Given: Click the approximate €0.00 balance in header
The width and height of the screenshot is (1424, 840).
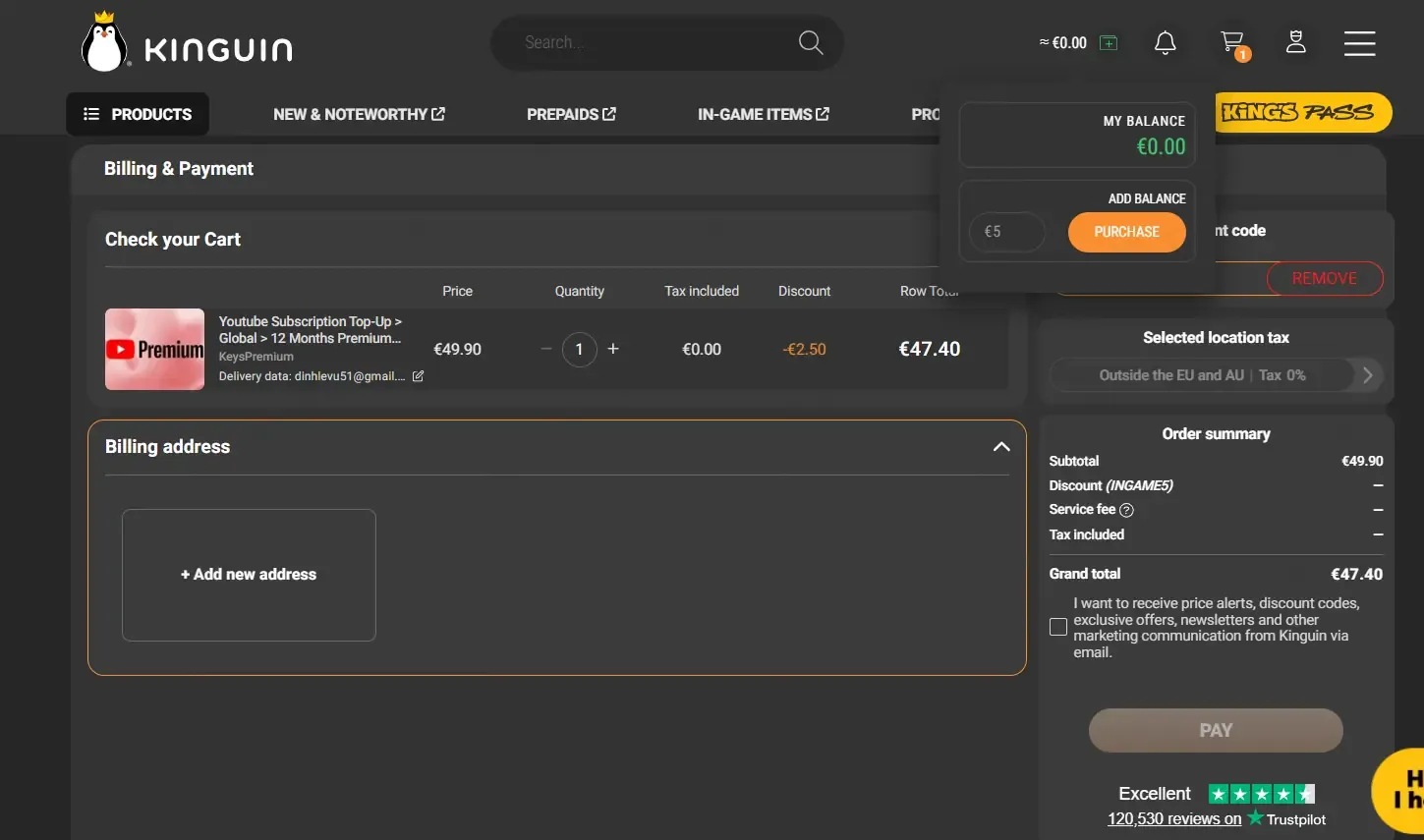Looking at the screenshot, I should pyautogui.click(x=1063, y=43).
